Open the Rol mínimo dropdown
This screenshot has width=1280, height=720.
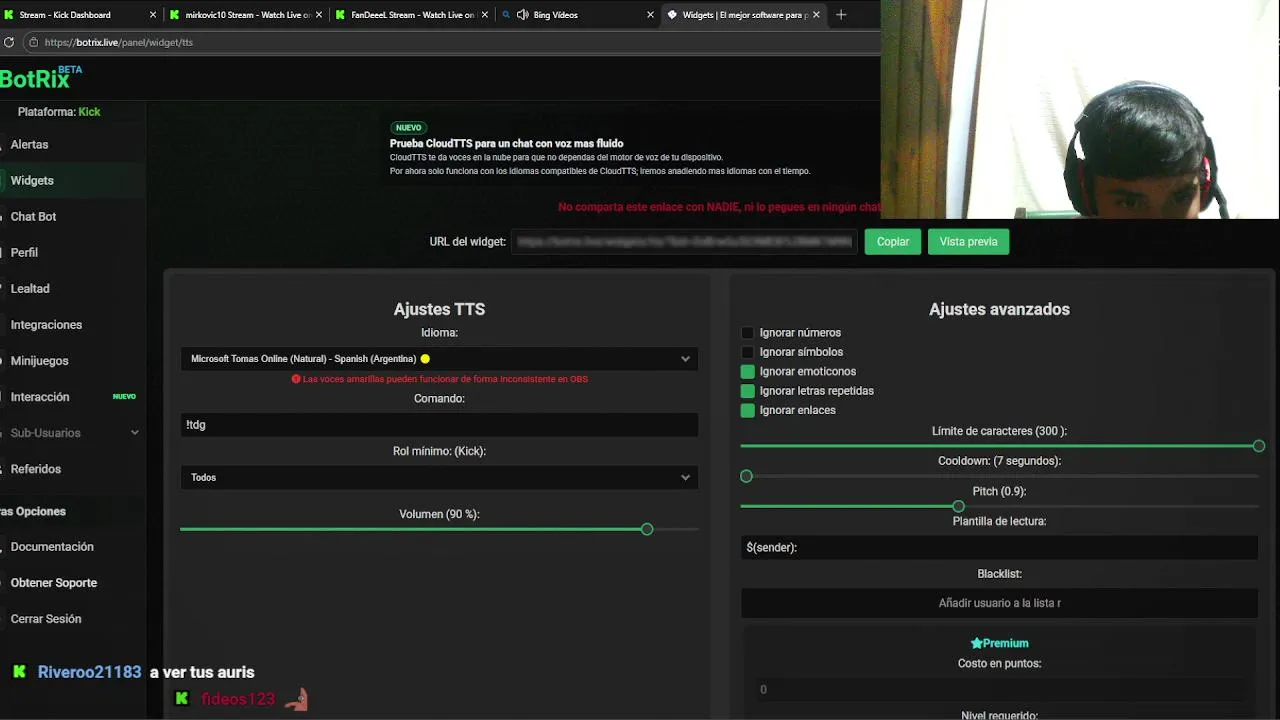click(439, 477)
